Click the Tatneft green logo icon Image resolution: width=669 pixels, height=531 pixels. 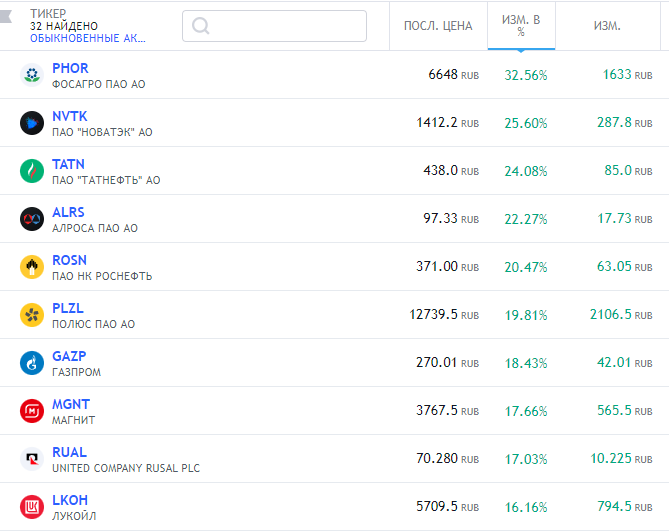[32, 171]
